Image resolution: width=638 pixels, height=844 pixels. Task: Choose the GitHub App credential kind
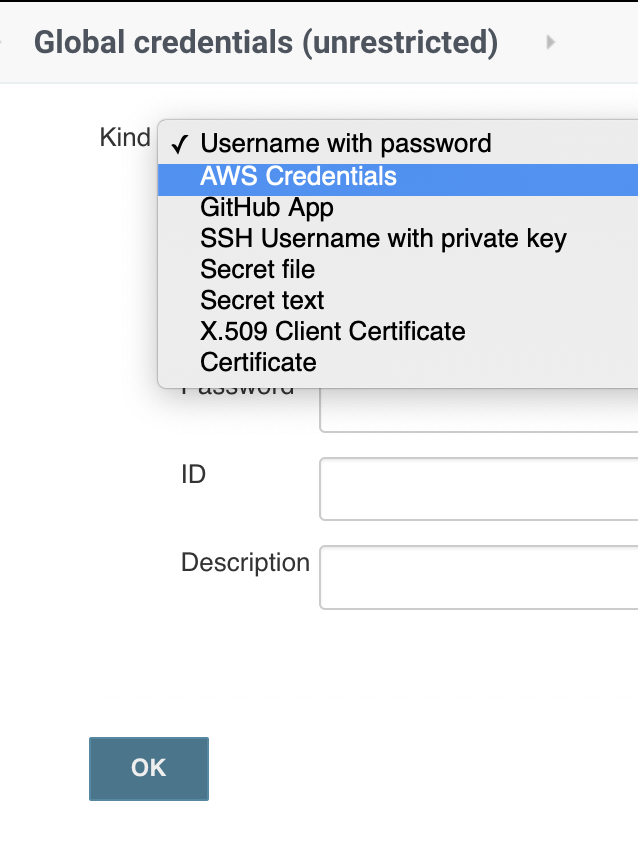(x=267, y=208)
